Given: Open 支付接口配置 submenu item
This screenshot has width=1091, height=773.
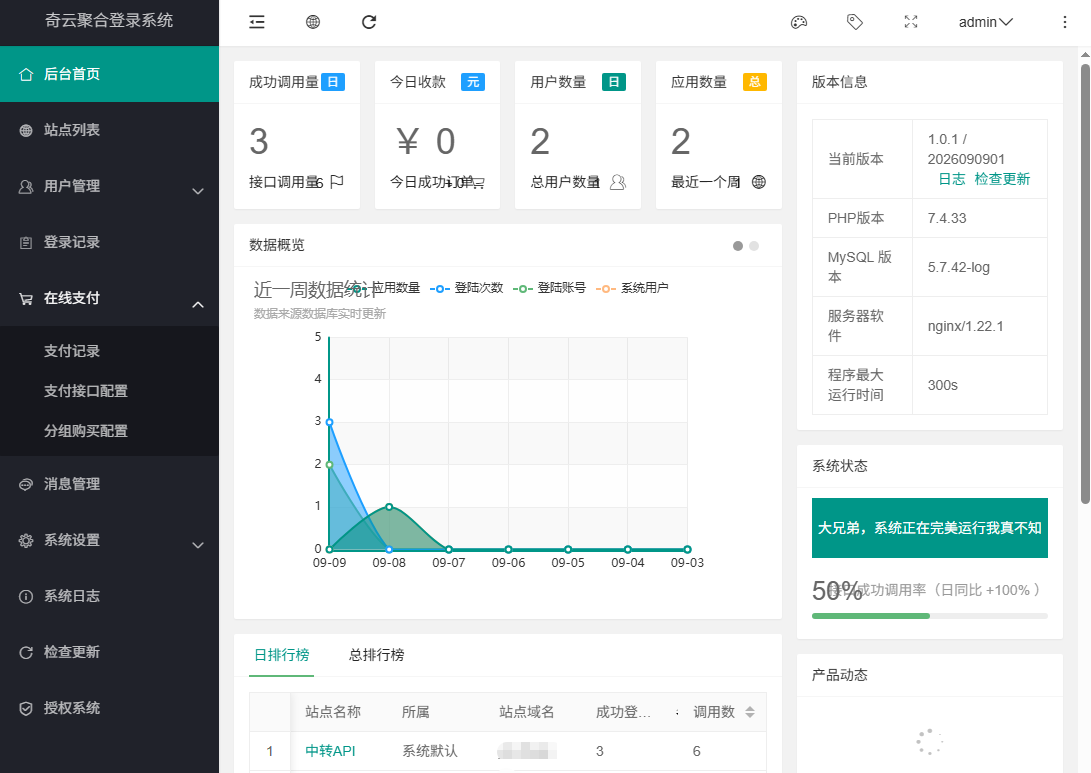Looking at the screenshot, I should 109,391.
